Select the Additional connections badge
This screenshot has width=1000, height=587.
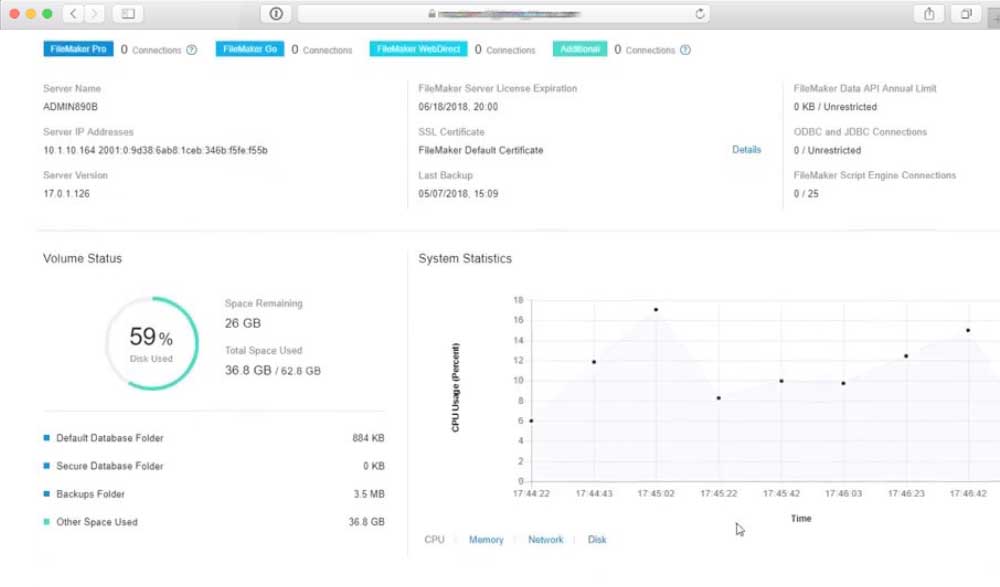[580, 49]
